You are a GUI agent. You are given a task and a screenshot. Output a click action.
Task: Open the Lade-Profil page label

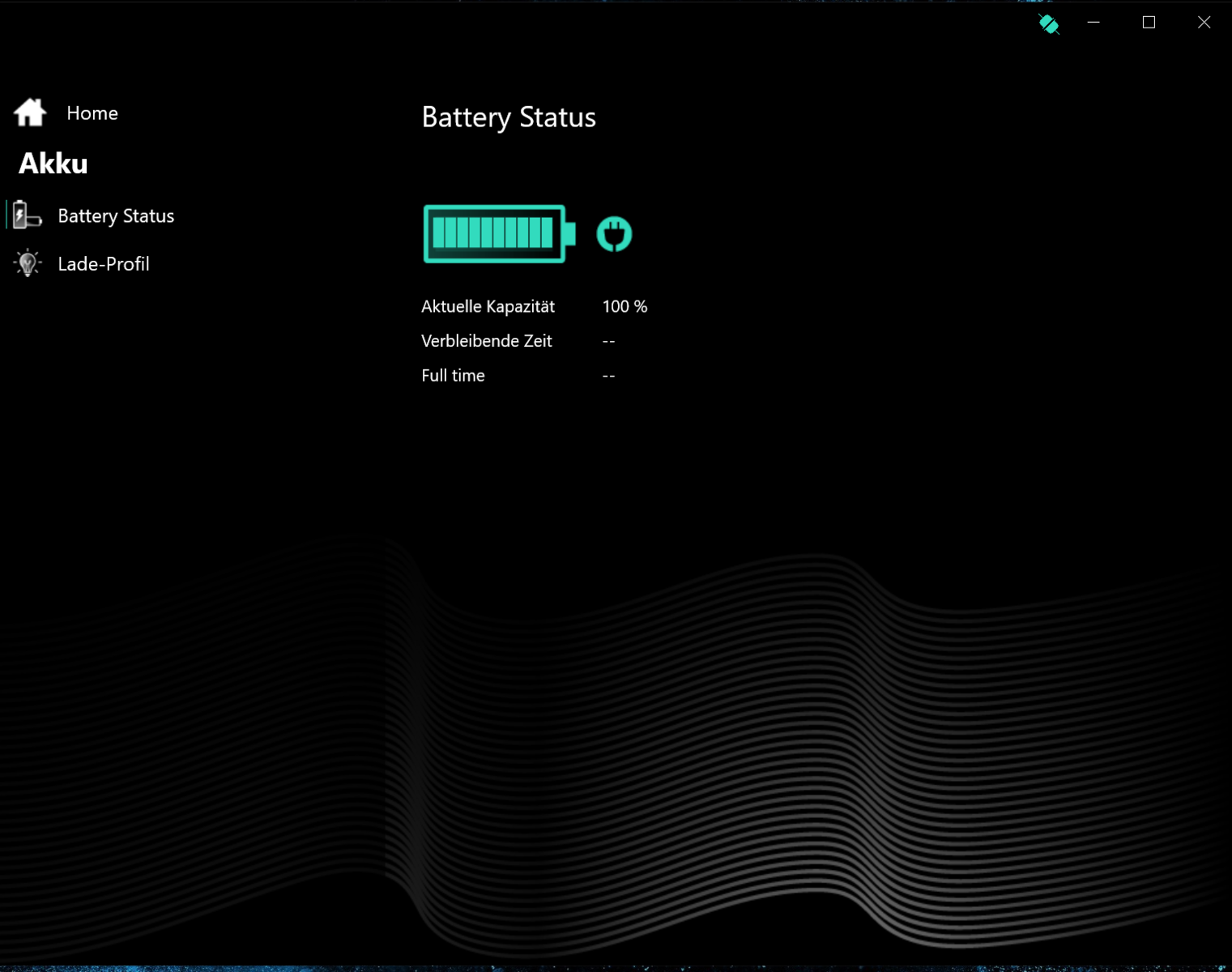[104, 264]
